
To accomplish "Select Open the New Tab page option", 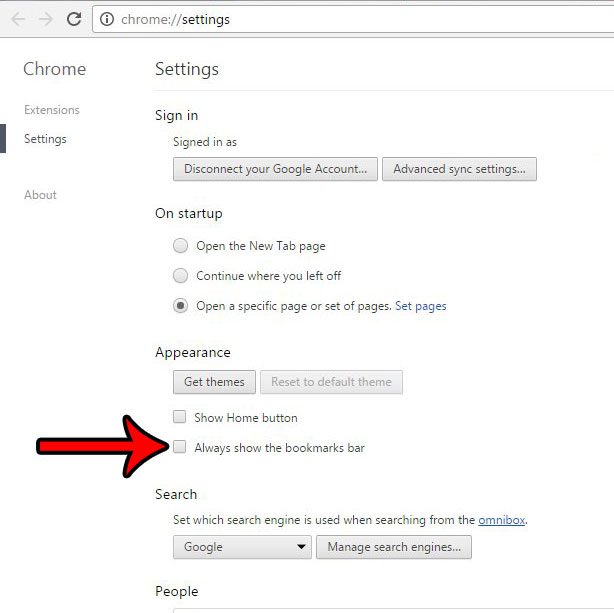I will coord(181,246).
